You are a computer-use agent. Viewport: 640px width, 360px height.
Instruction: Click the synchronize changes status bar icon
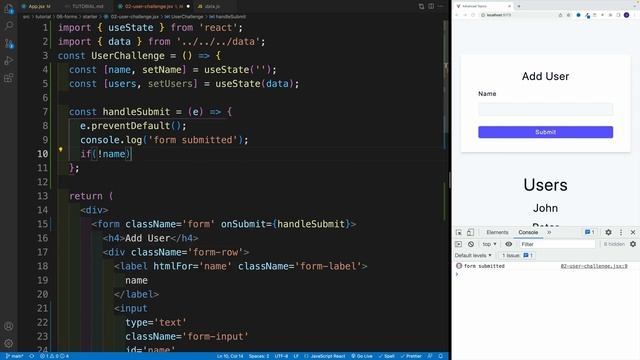(x=31, y=356)
